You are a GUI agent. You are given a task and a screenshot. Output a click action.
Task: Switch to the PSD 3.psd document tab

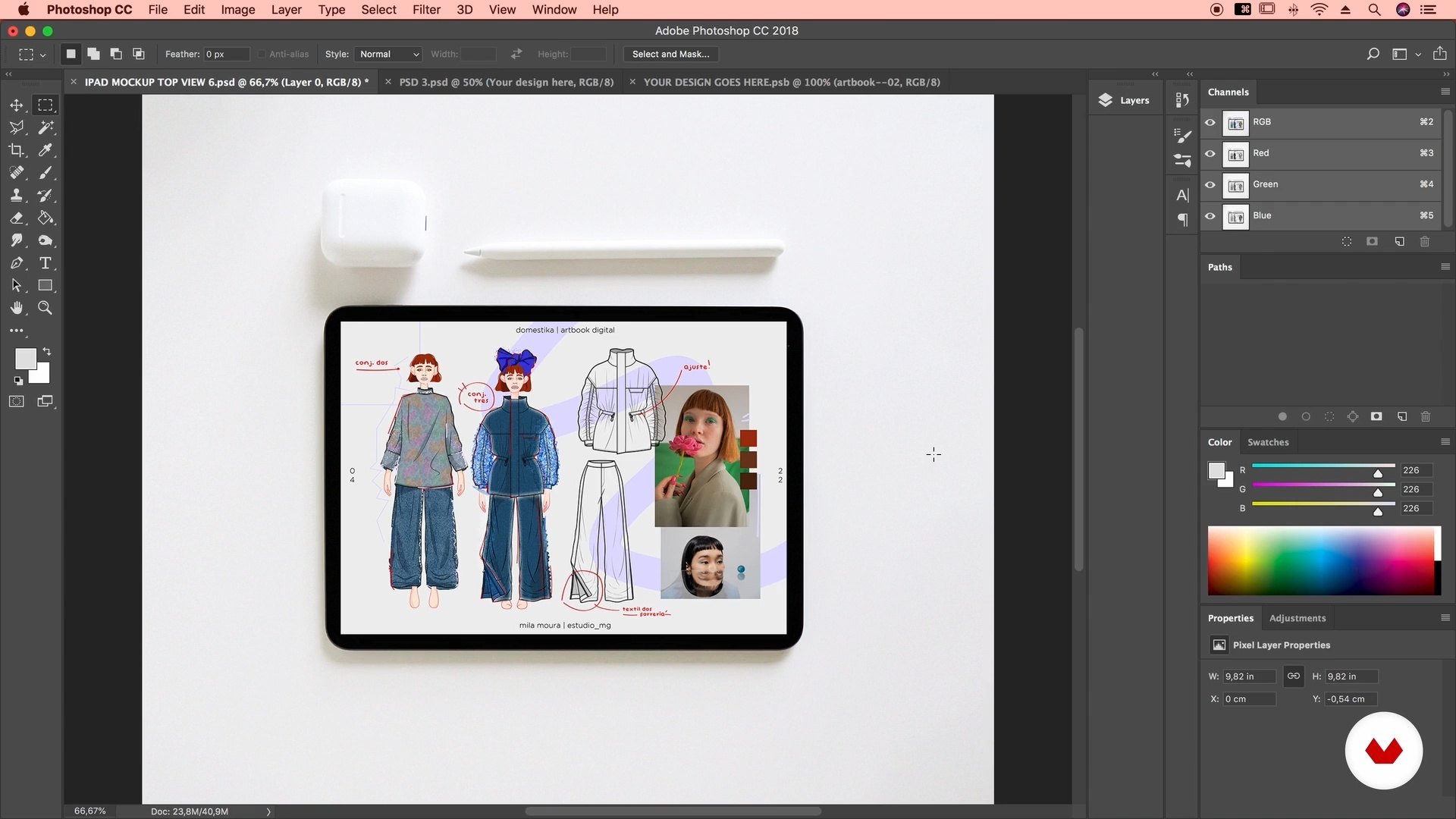506,82
